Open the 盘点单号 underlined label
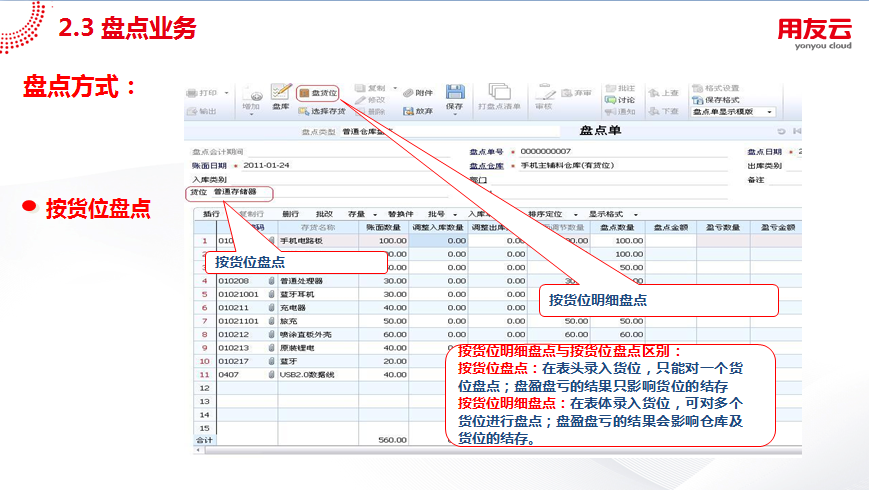 (487, 151)
